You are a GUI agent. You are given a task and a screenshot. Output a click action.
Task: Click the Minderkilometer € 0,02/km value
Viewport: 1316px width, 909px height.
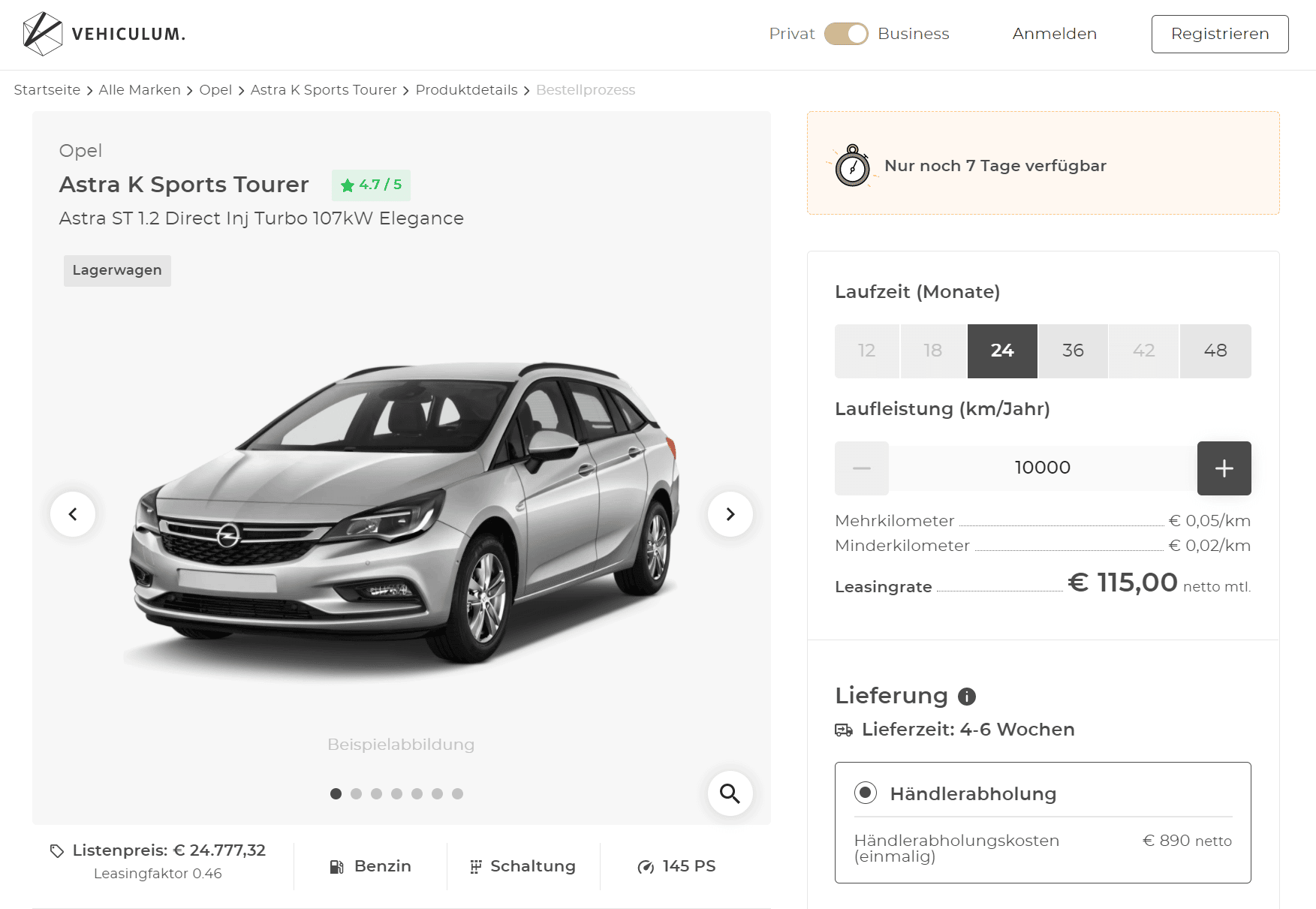pos(1209,546)
